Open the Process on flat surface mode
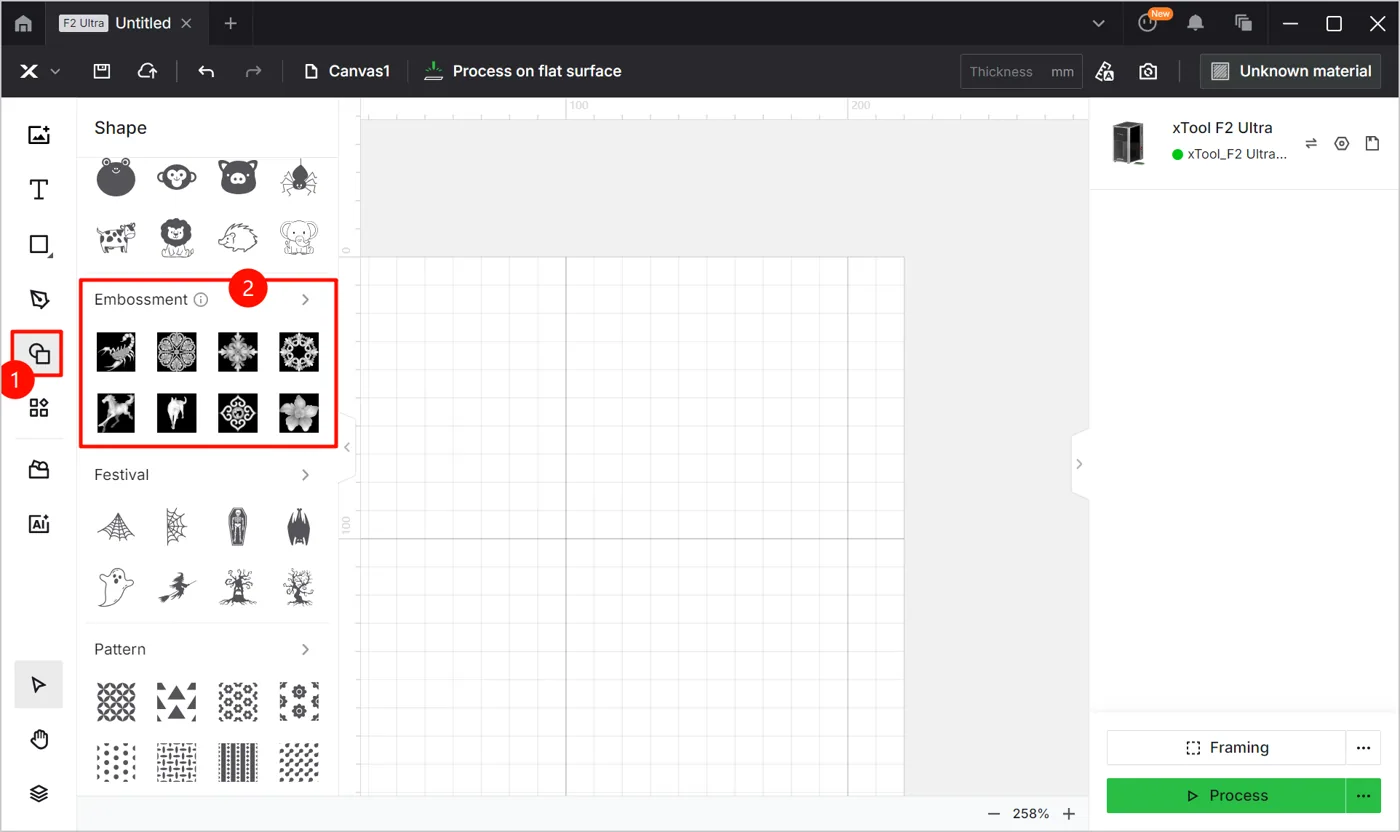The height and width of the screenshot is (832, 1400). point(522,71)
